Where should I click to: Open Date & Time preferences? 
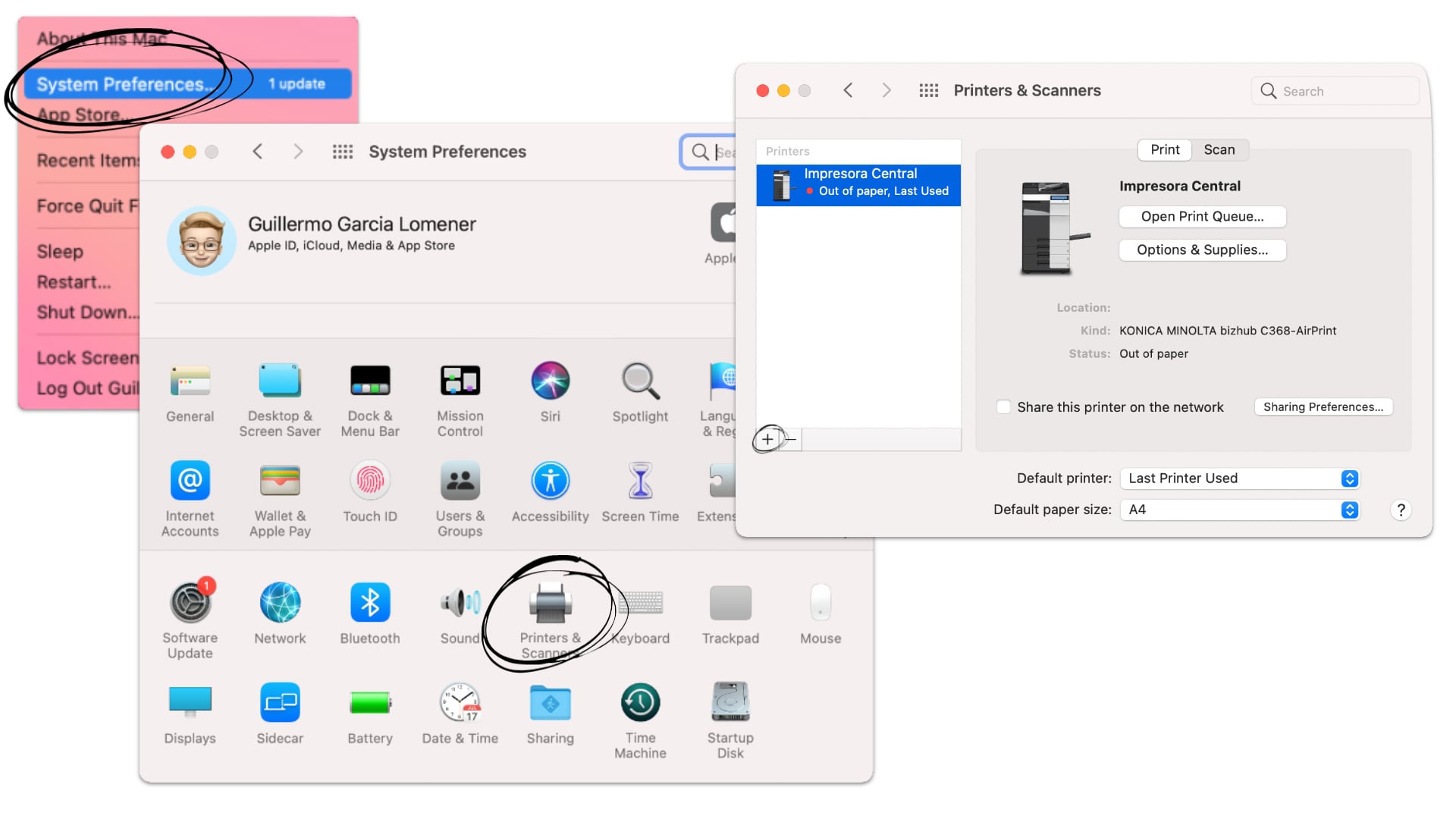[x=460, y=713]
